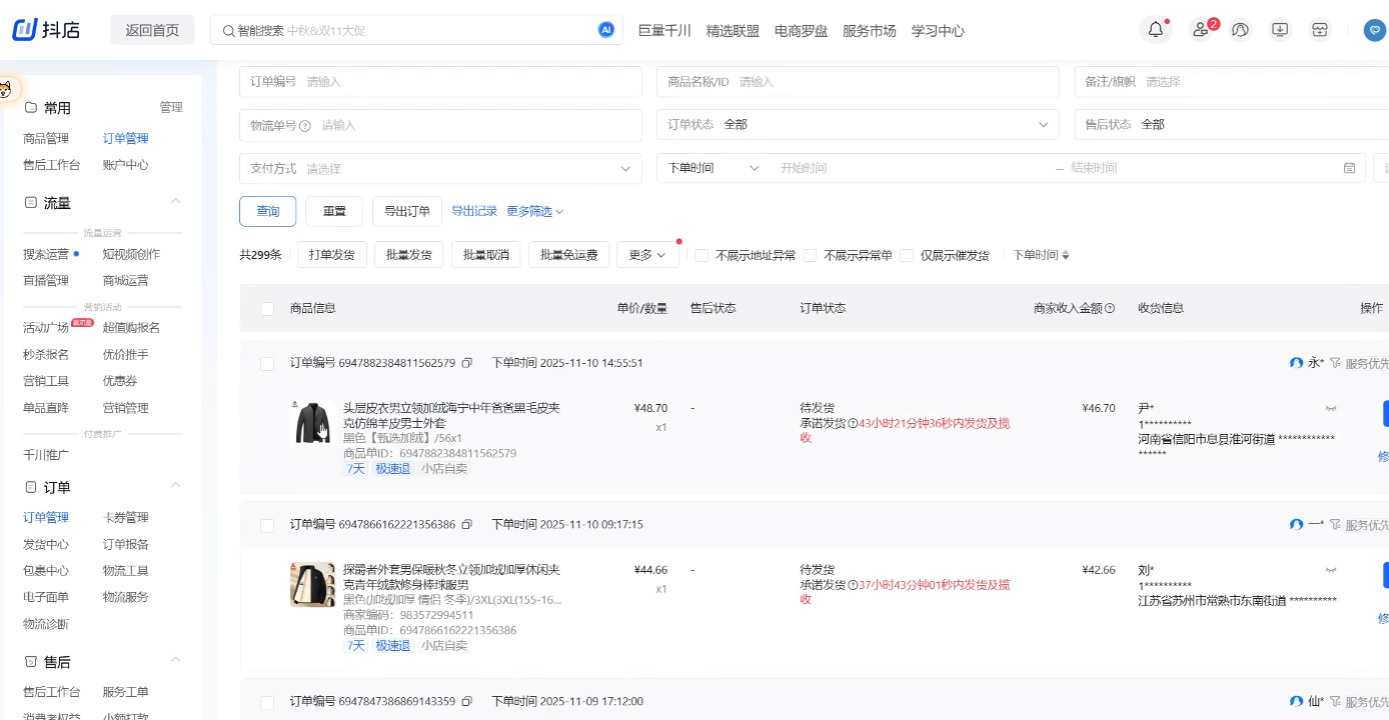Open the customer service assistant icon
This screenshot has width=1389, height=720.
[1240, 31]
